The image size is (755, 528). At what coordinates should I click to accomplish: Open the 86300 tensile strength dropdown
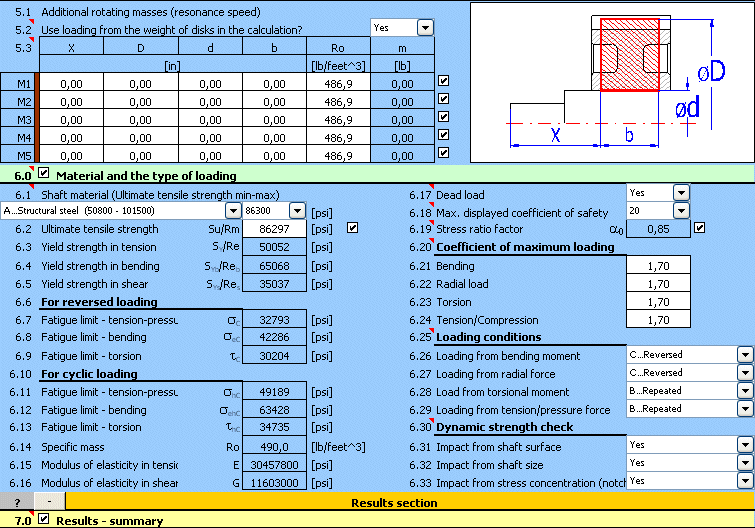tap(298, 210)
